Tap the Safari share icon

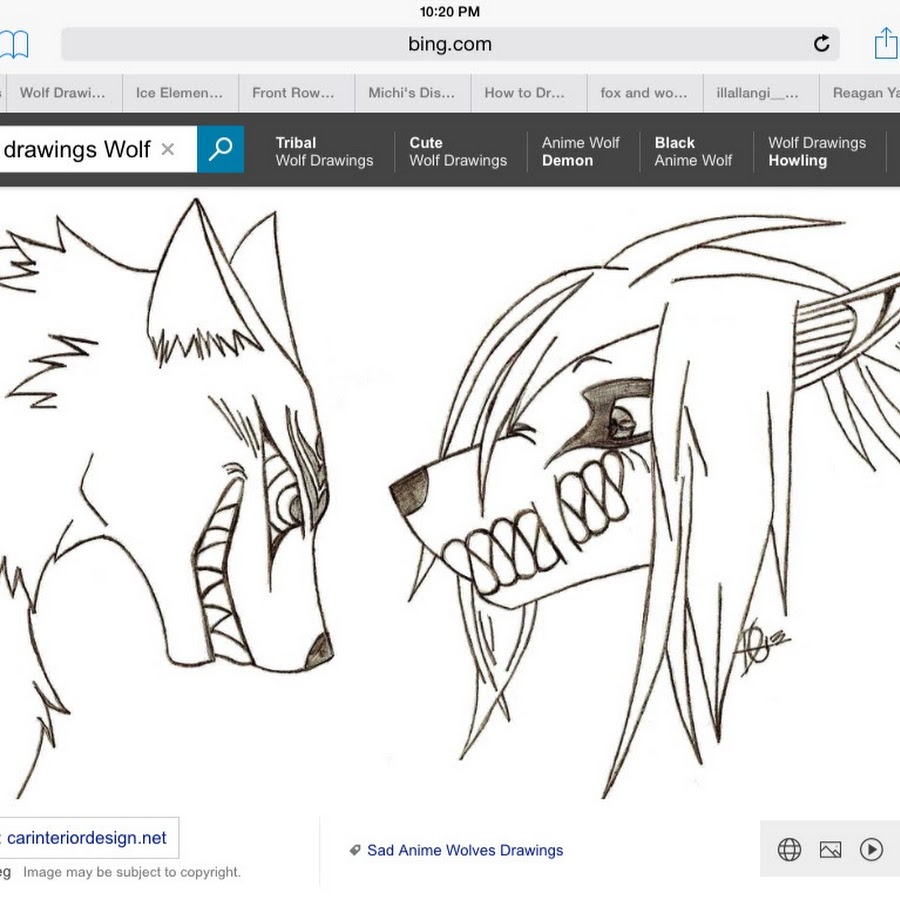[885, 43]
